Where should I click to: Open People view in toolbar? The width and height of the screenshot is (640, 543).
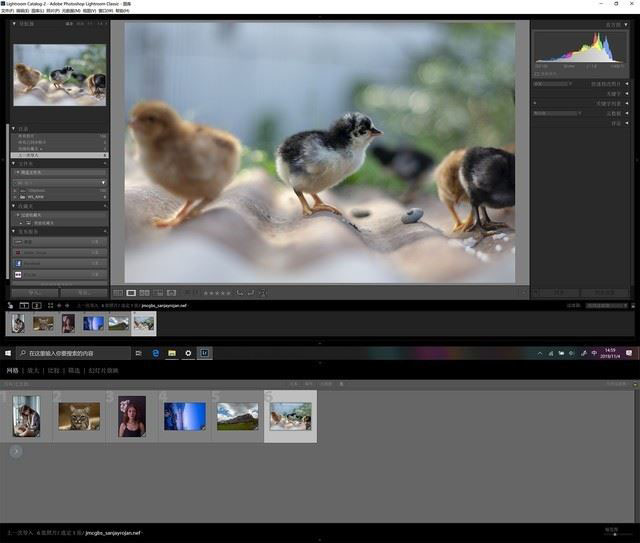tap(171, 293)
